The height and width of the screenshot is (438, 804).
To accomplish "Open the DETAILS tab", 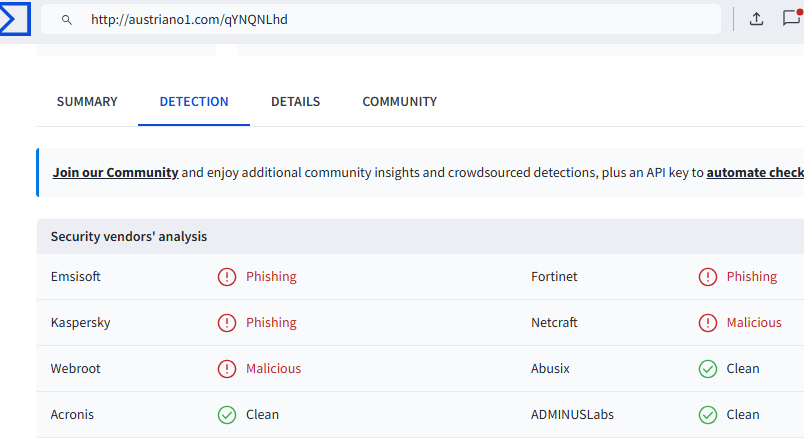I will pyautogui.click(x=295, y=102).
